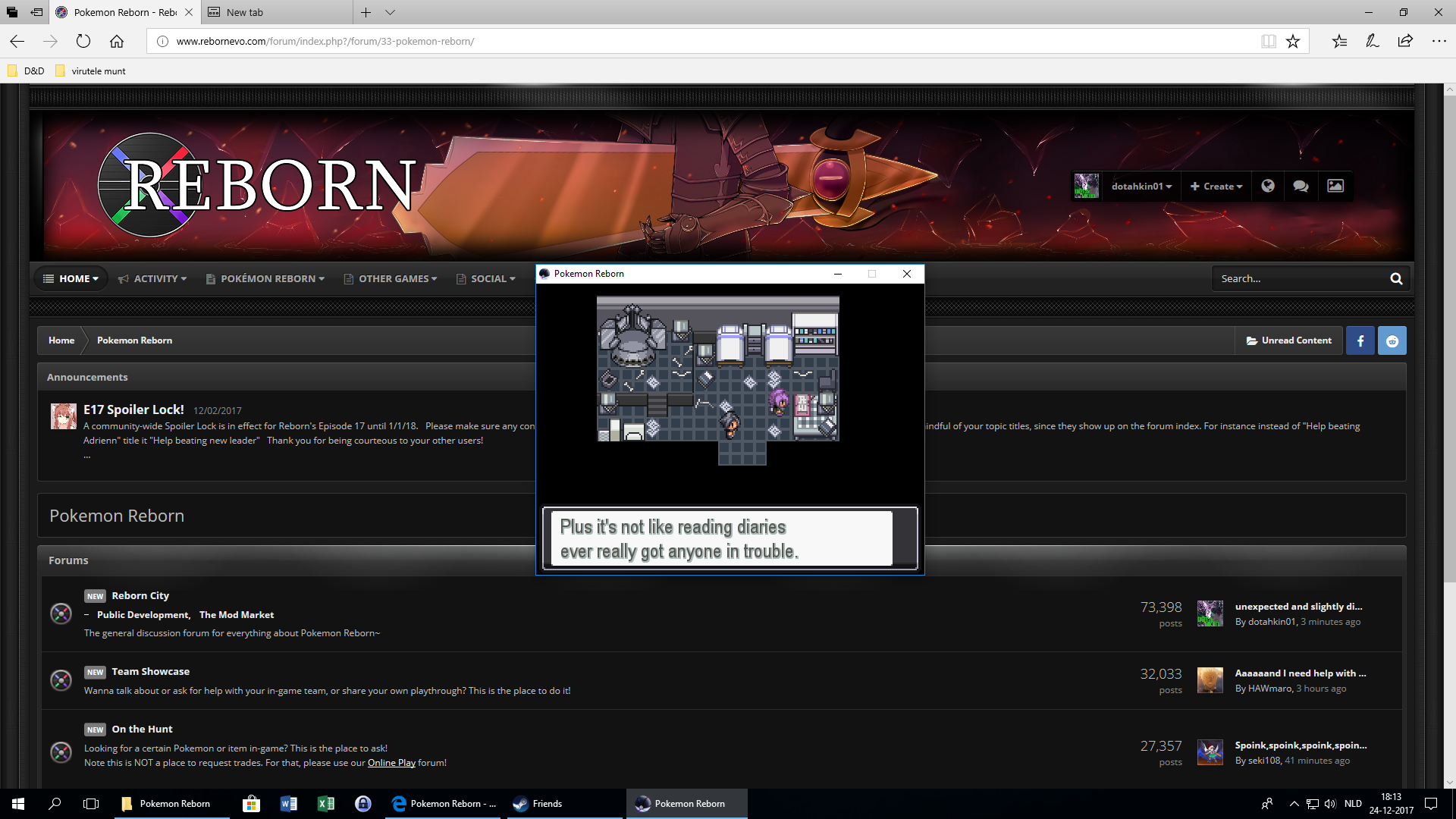1456x819 pixels.
Task: Open the Team Showcase forum
Action: [150, 671]
